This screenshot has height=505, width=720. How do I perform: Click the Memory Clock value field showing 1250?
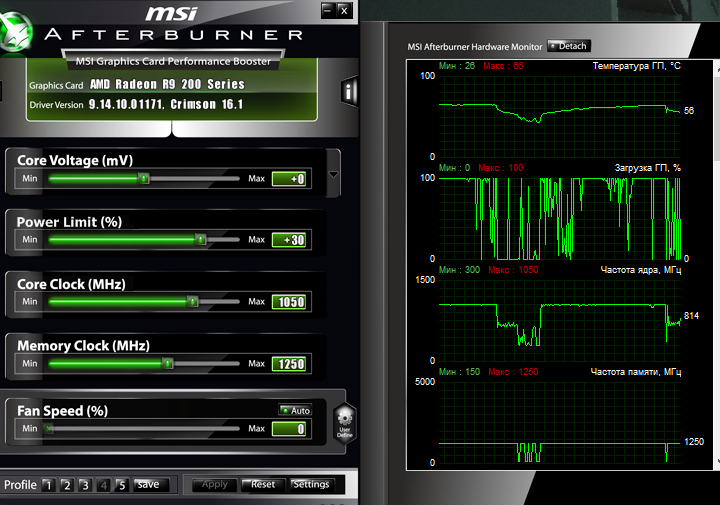tap(289, 364)
